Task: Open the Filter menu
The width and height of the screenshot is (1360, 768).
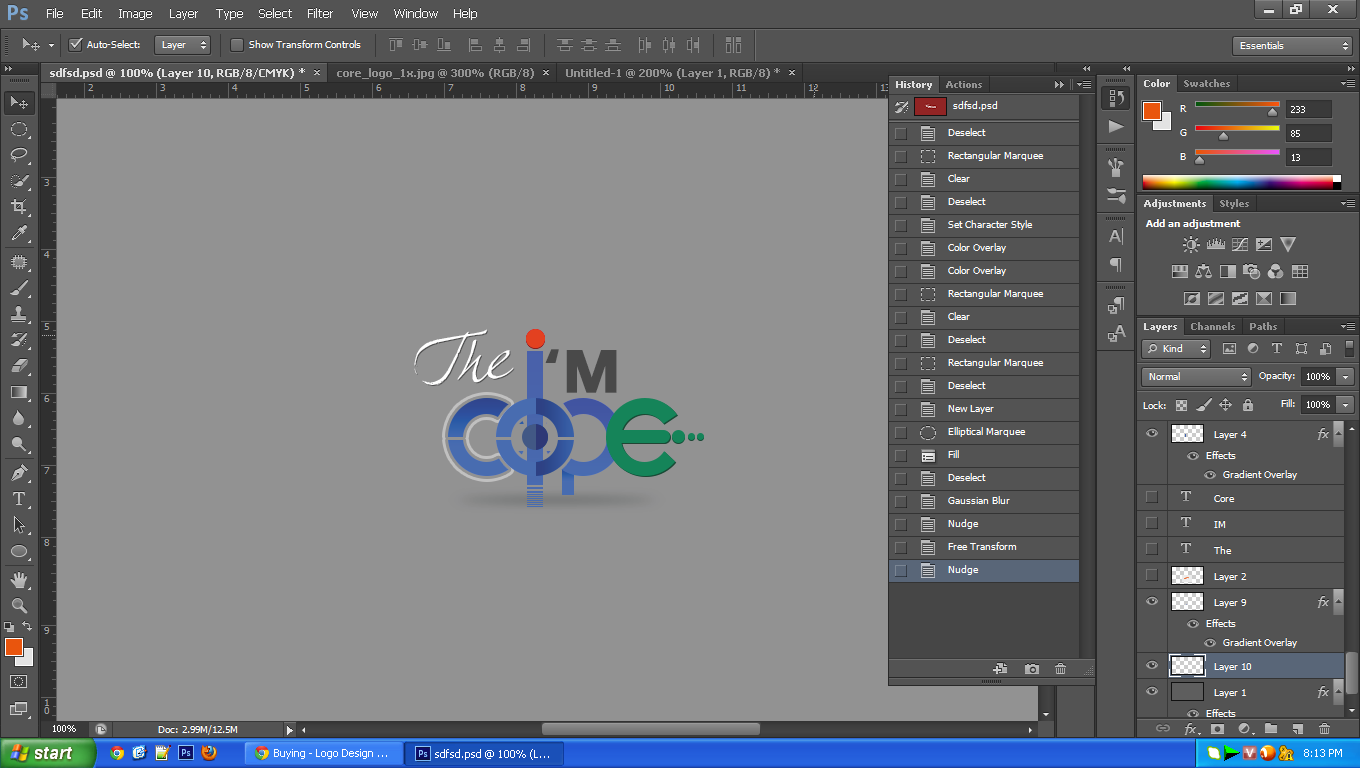Action: pos(320,14)
